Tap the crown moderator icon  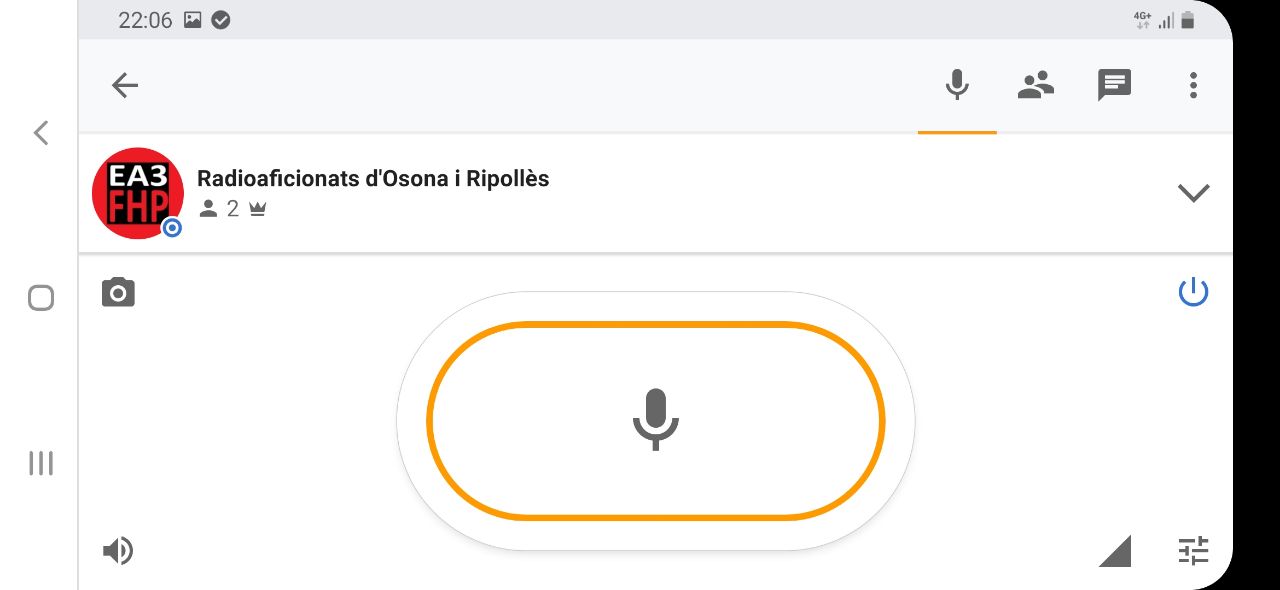point(258,209)
